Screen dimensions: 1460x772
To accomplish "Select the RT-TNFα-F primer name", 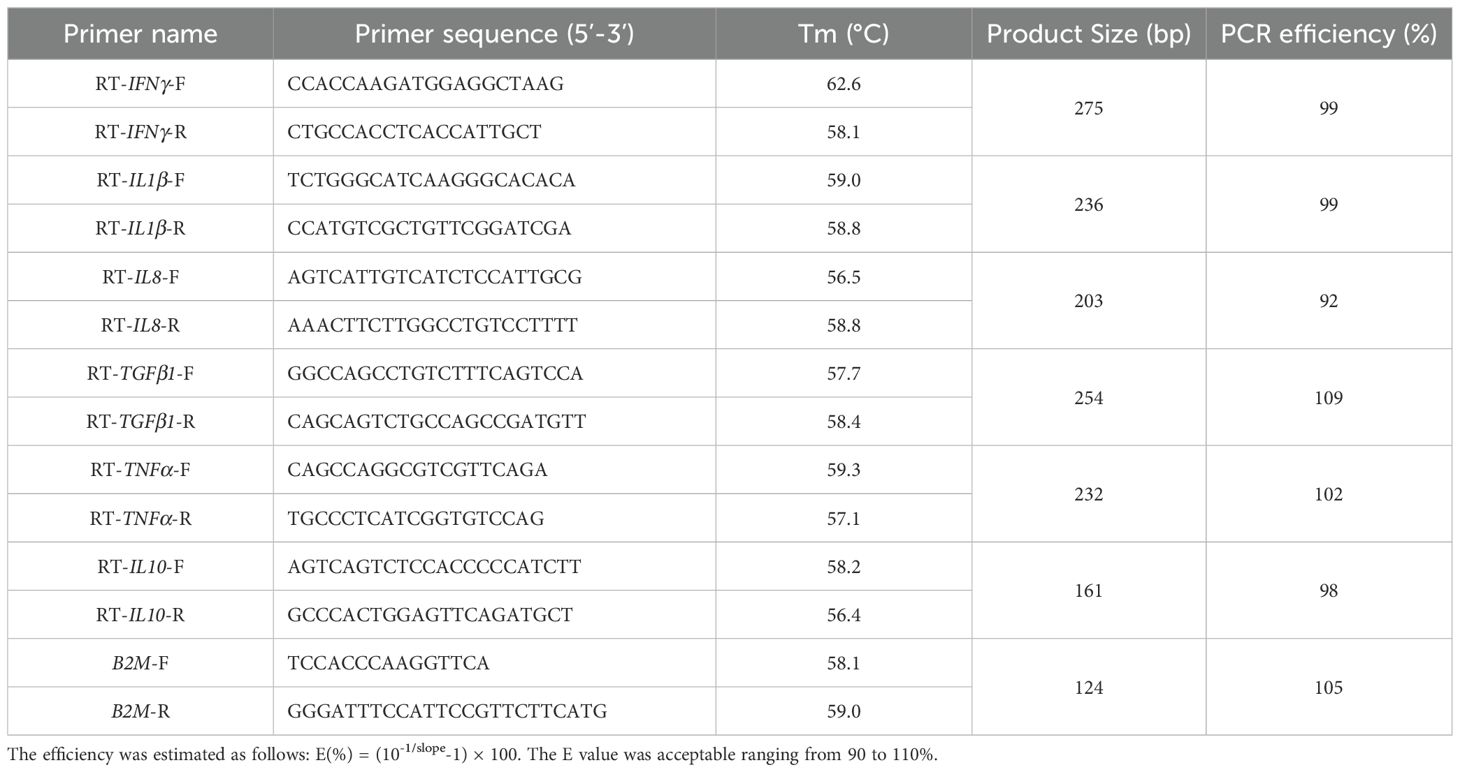I will [x=140, y=470].
